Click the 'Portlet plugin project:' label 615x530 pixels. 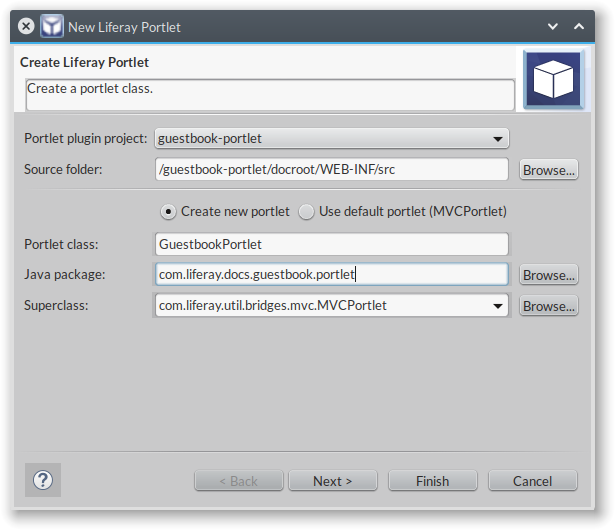click(86, 138)
